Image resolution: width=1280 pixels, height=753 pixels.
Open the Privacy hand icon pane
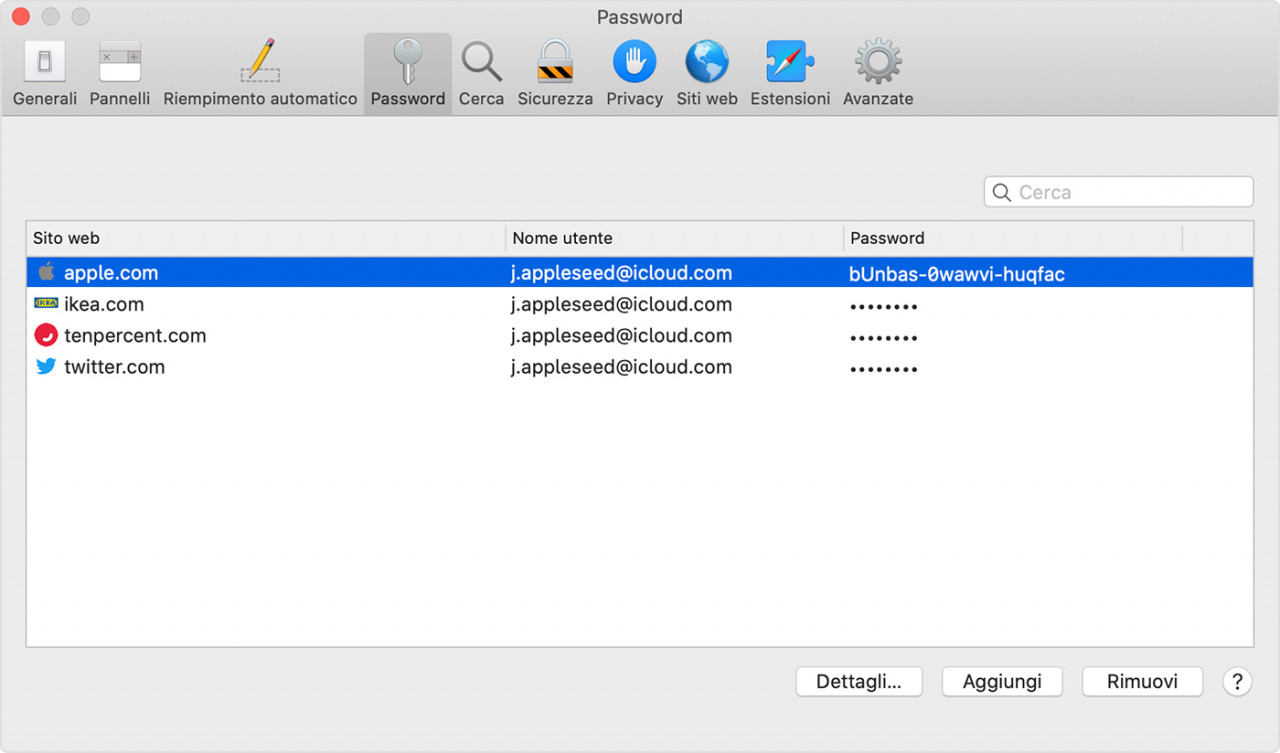[634, 73]
